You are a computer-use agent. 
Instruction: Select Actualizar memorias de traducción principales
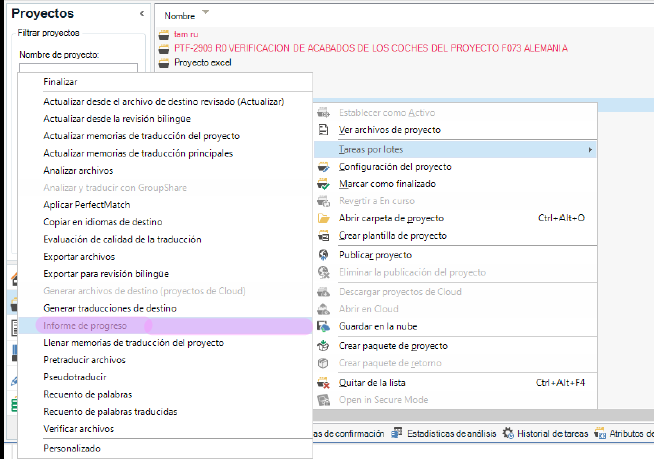[x=165, y=154]
